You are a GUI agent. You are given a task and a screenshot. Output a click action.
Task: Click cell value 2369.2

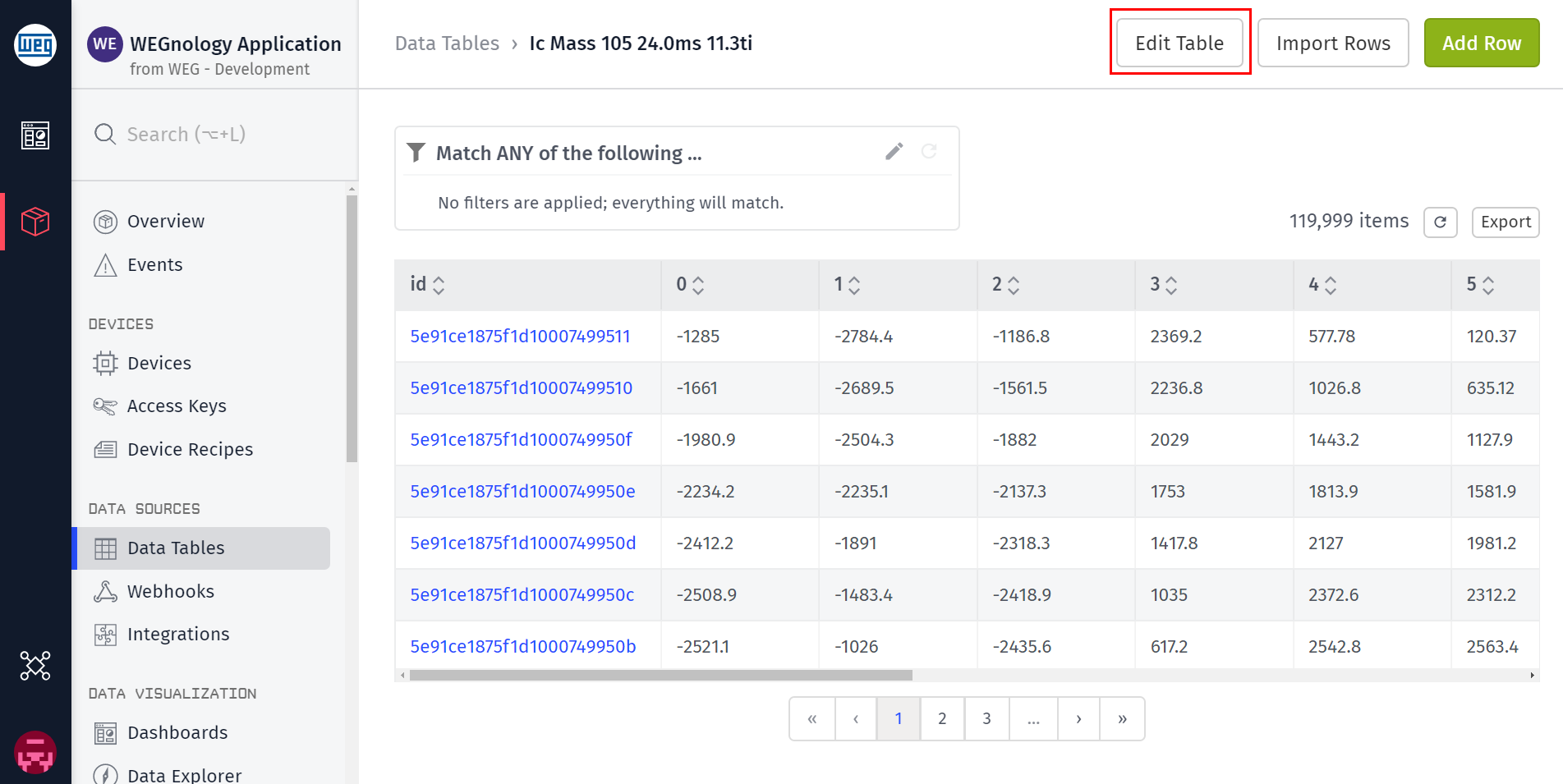1175,337
